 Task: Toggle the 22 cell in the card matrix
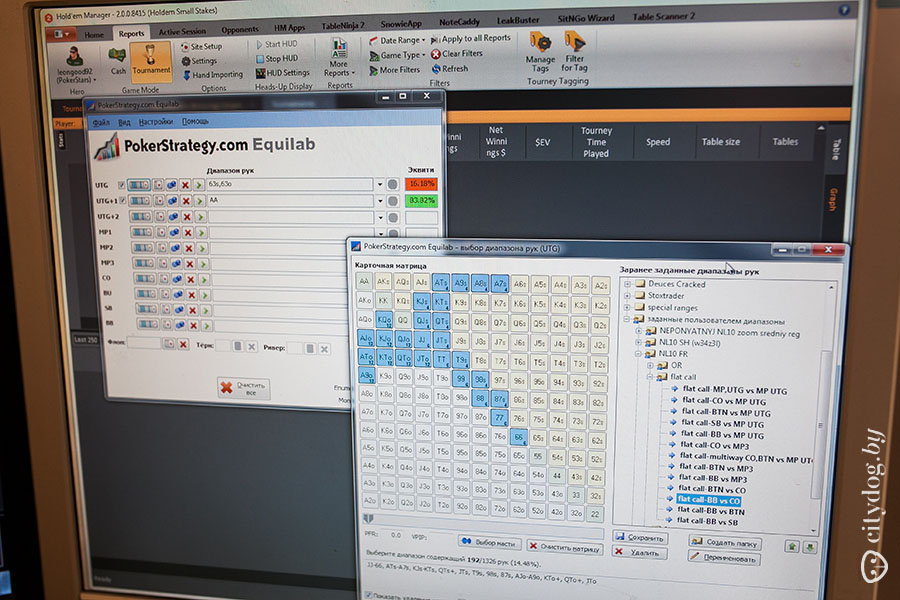pyautogui.click(x=595, y=514)
